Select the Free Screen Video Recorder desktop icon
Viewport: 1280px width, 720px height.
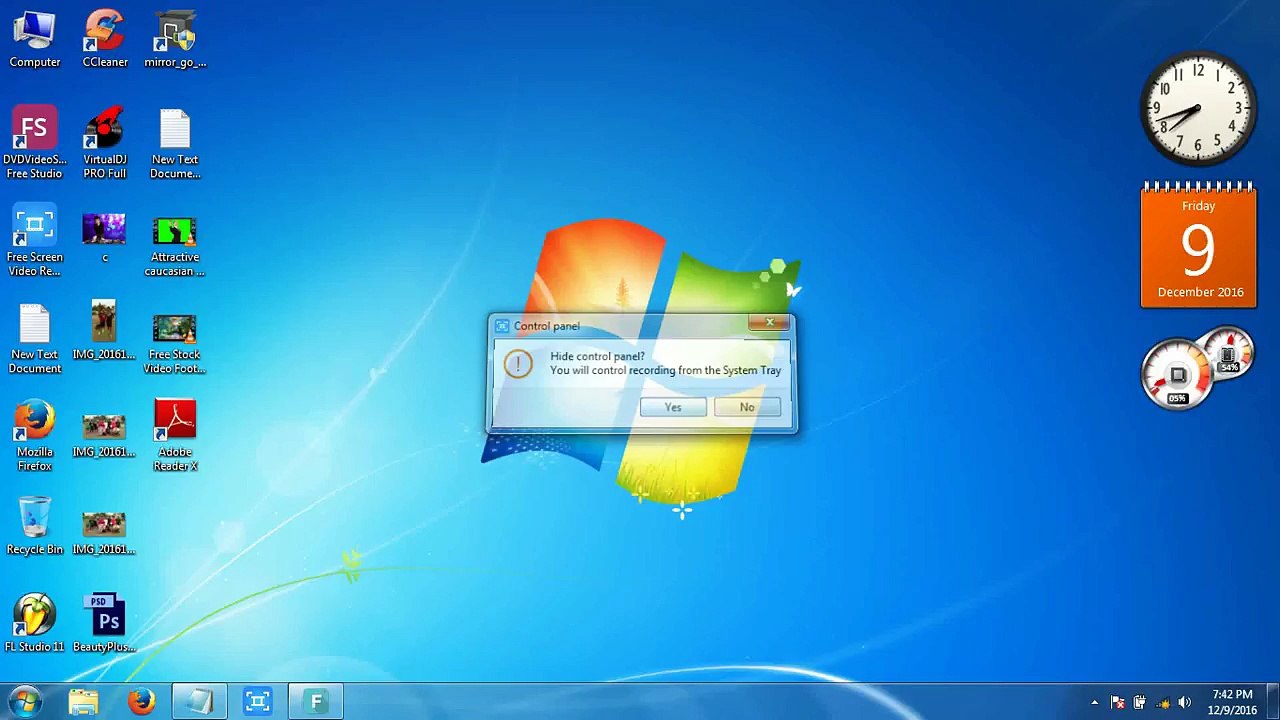coord(34,241)
